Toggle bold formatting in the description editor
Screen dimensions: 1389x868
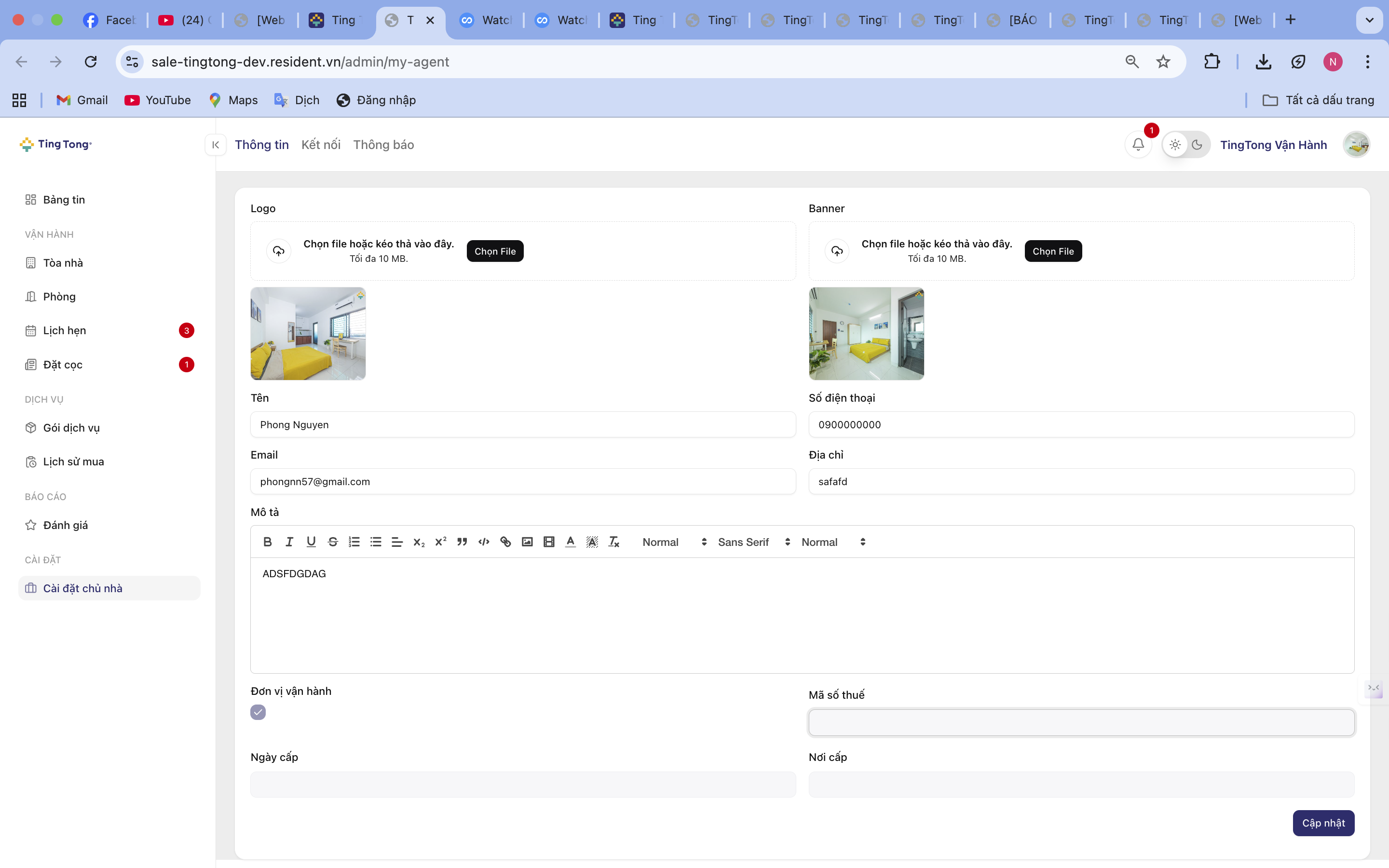coord(267,542)
